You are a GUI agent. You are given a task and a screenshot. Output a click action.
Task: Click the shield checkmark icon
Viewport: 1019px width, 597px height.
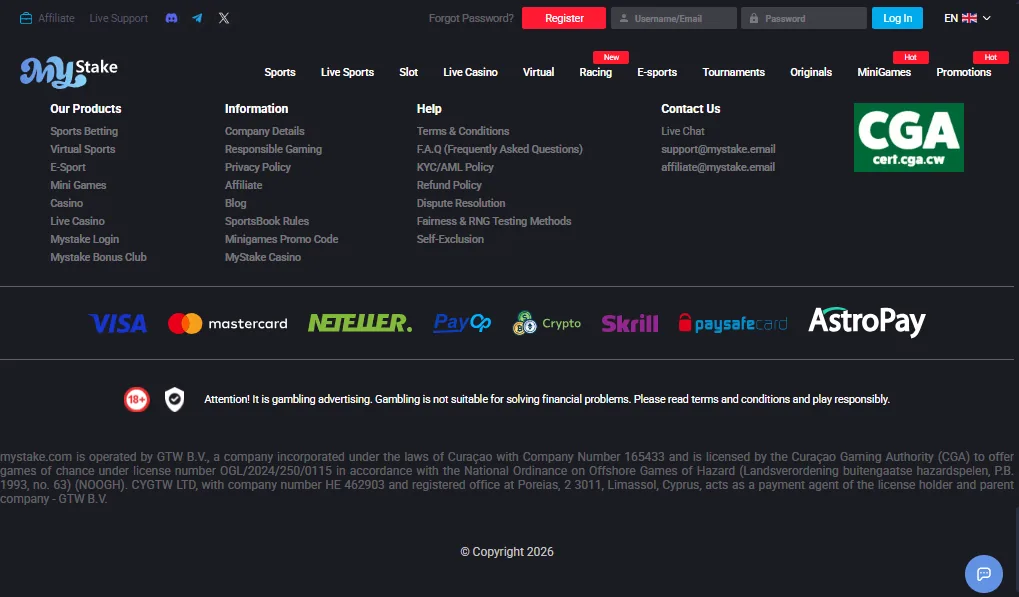pos(174,400)
